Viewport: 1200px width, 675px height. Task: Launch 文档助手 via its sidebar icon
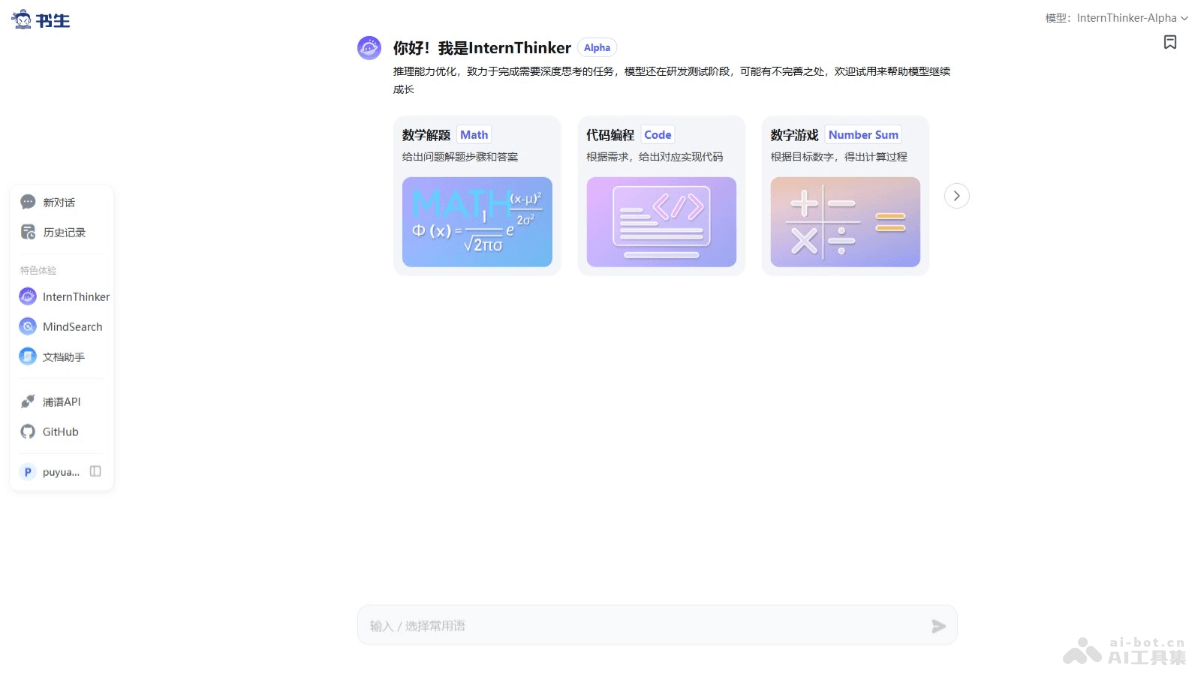pyautogui.click(x=27, y=356)
